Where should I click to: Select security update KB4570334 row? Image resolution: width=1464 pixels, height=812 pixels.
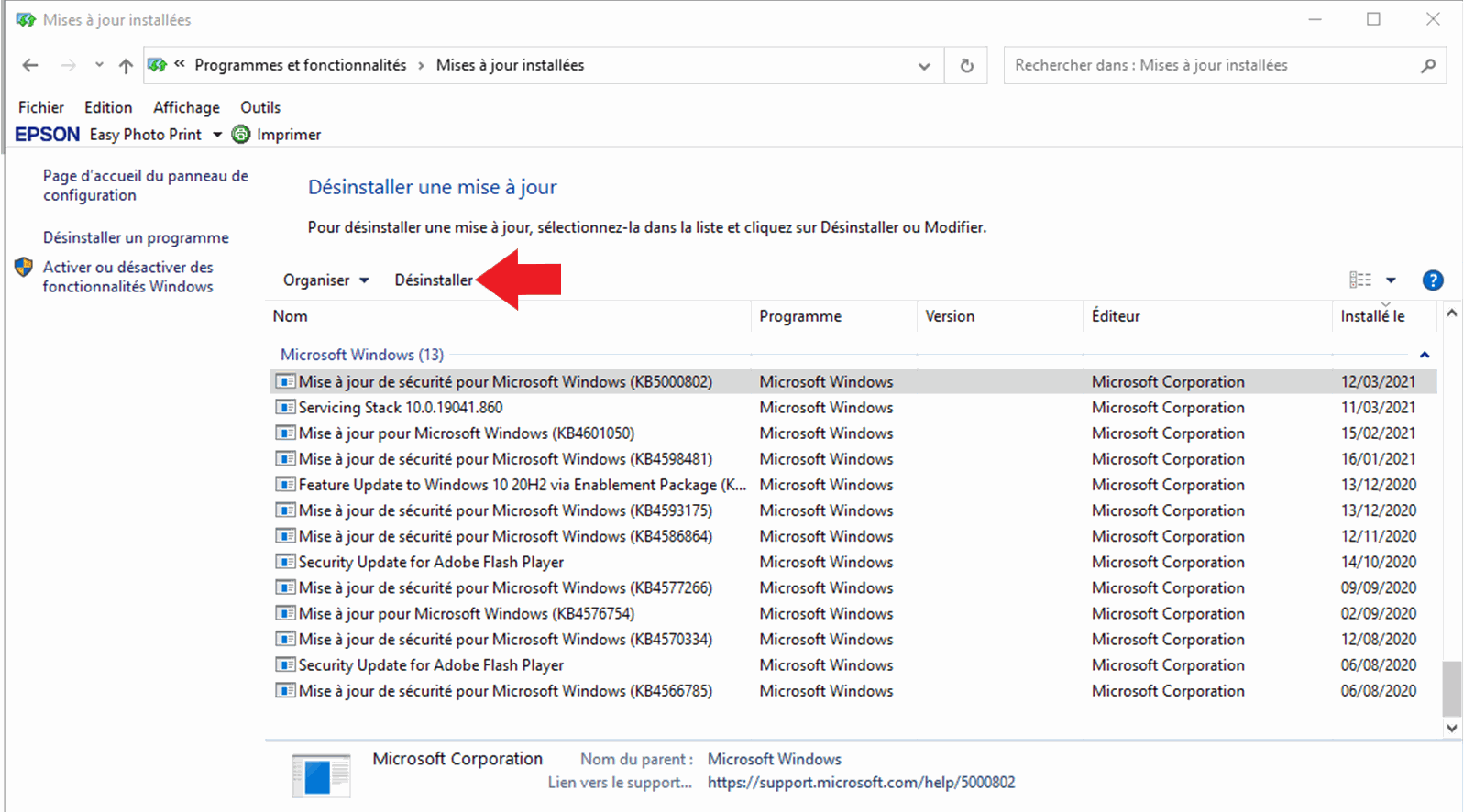click(853, 639)
